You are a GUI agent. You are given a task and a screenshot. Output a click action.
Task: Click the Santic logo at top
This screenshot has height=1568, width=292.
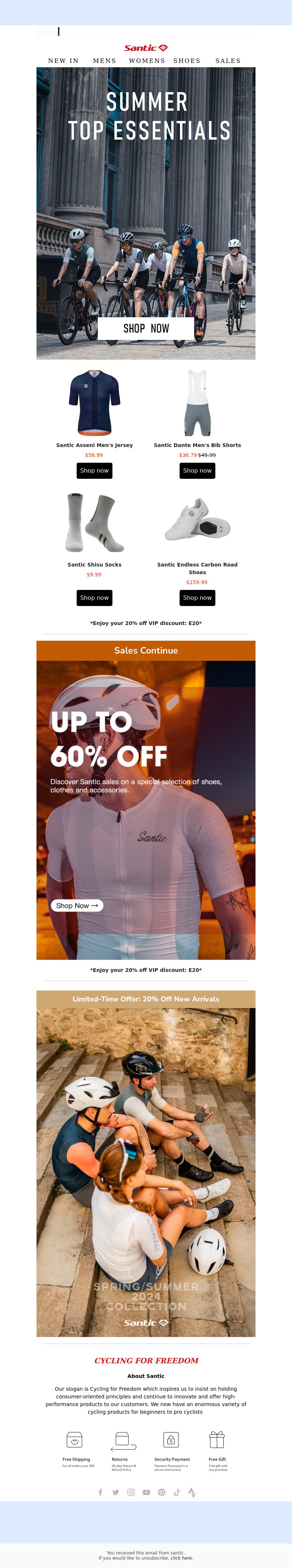click(146, 48)
